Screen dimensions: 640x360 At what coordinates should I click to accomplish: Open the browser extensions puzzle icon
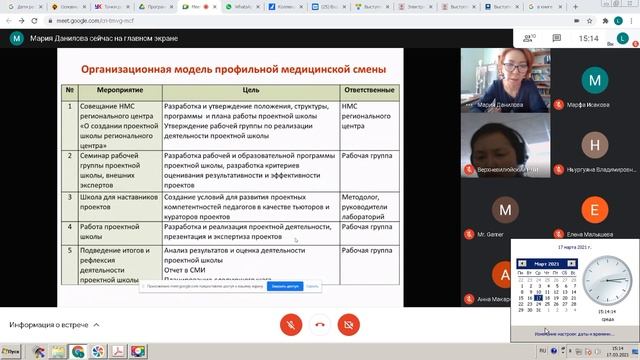[605, 20]
